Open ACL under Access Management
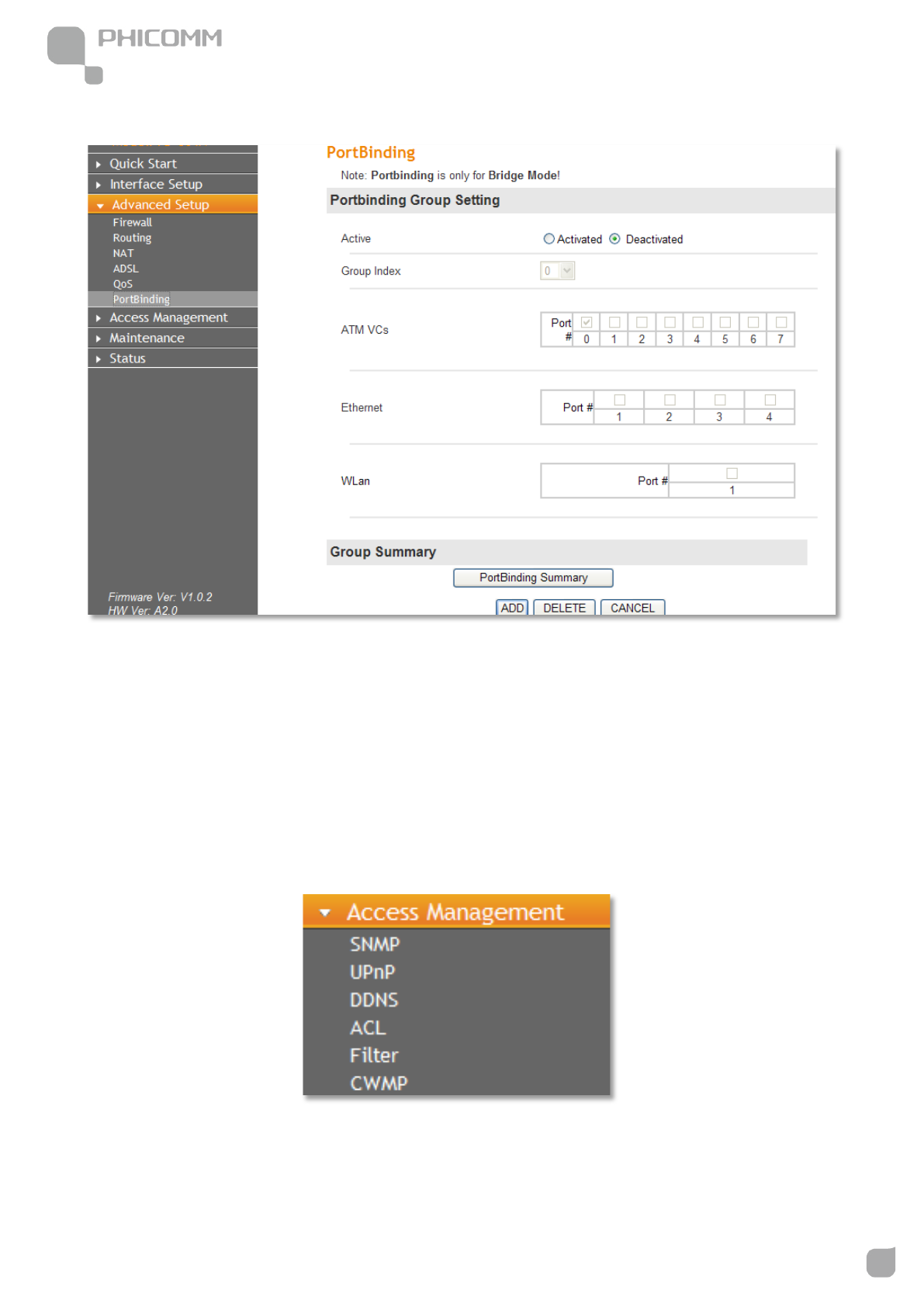 [x=368, y=1028]
